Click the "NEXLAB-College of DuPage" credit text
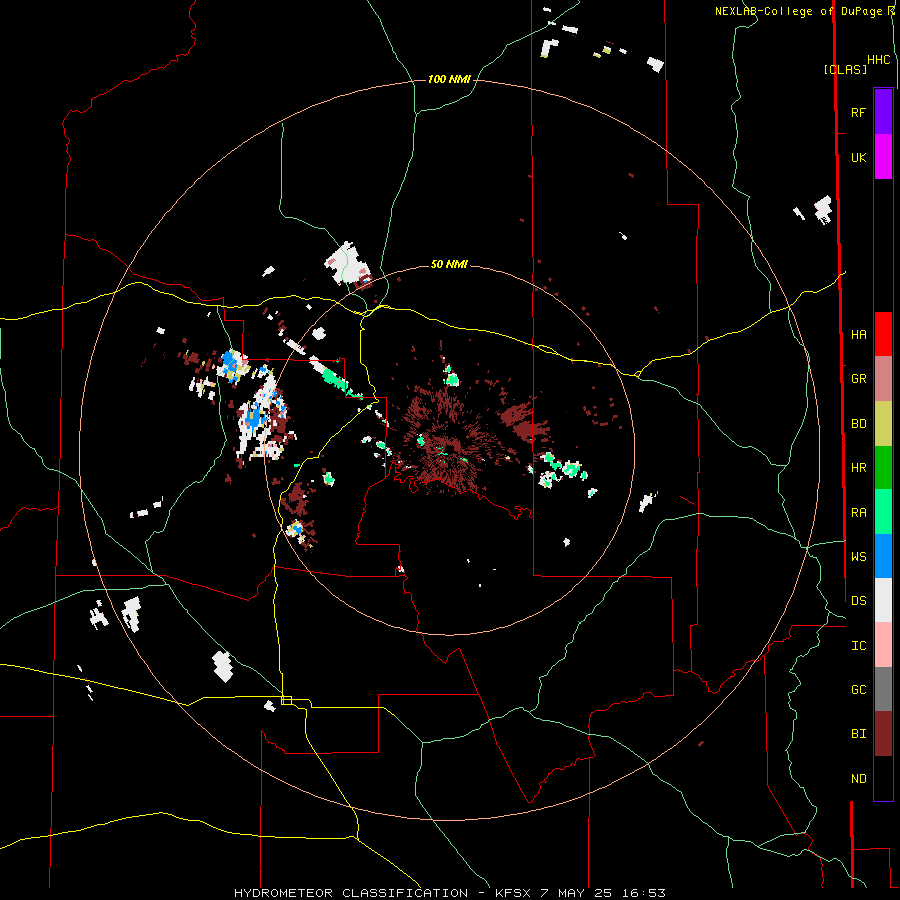The width and height of the screenshot is (900, 900). click(x=797, y=11)
